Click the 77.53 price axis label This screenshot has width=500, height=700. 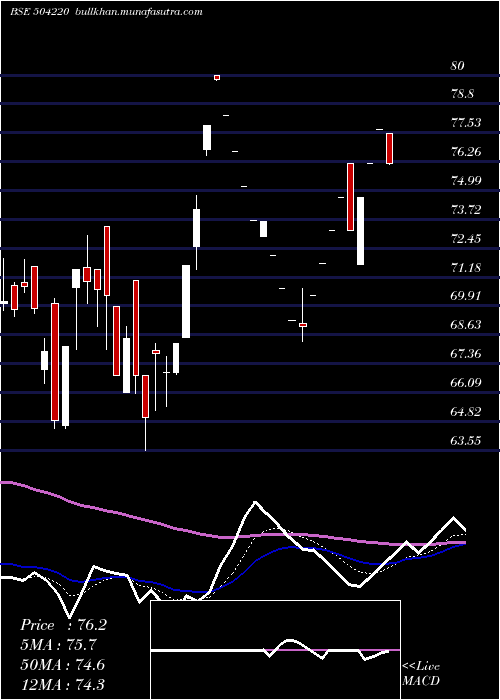point(466,123)
